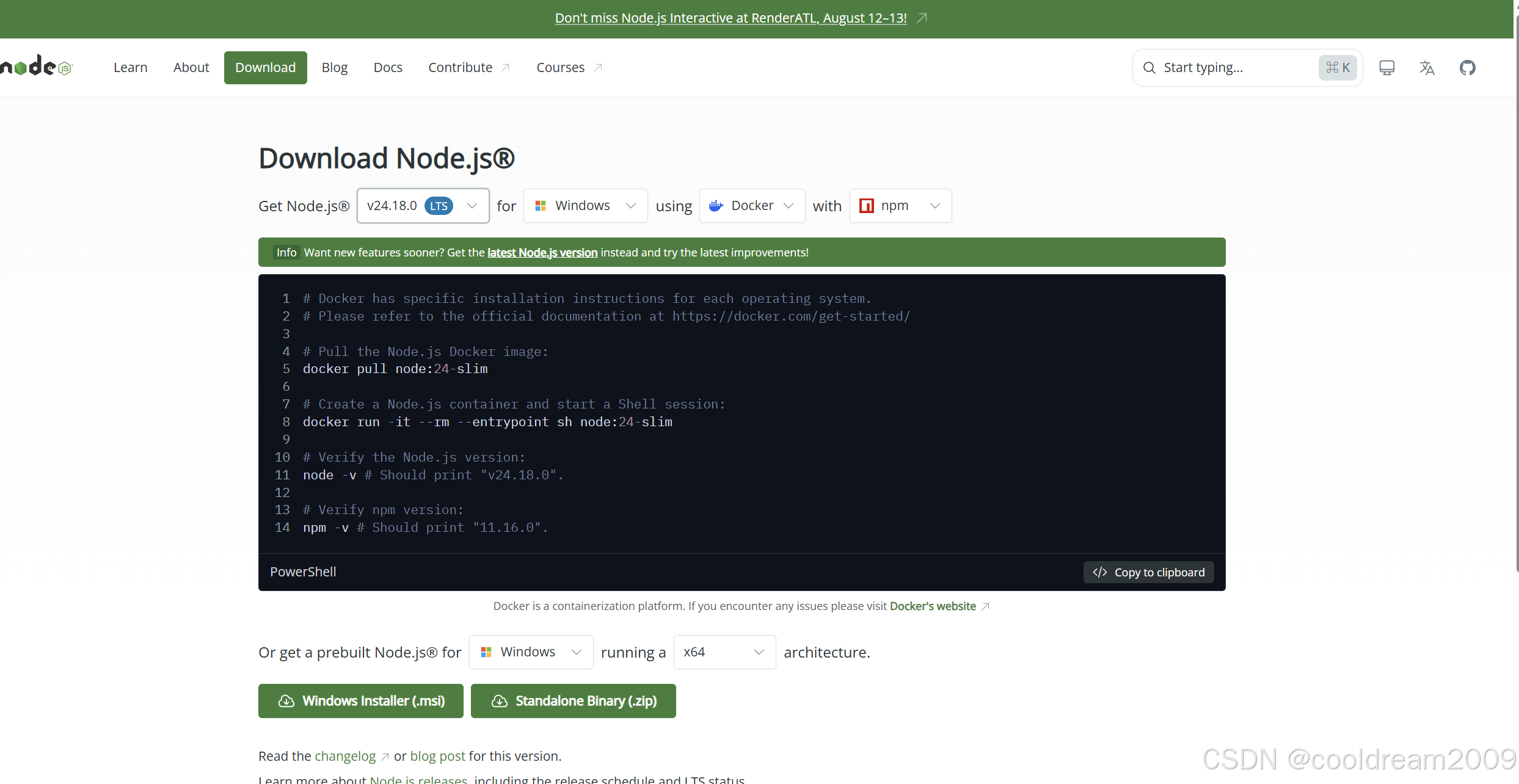The height and width of the screenshot is (784, 1519).
Task: Open the Courses nav link
Action: pyautogui.click(x=569, y=67)
